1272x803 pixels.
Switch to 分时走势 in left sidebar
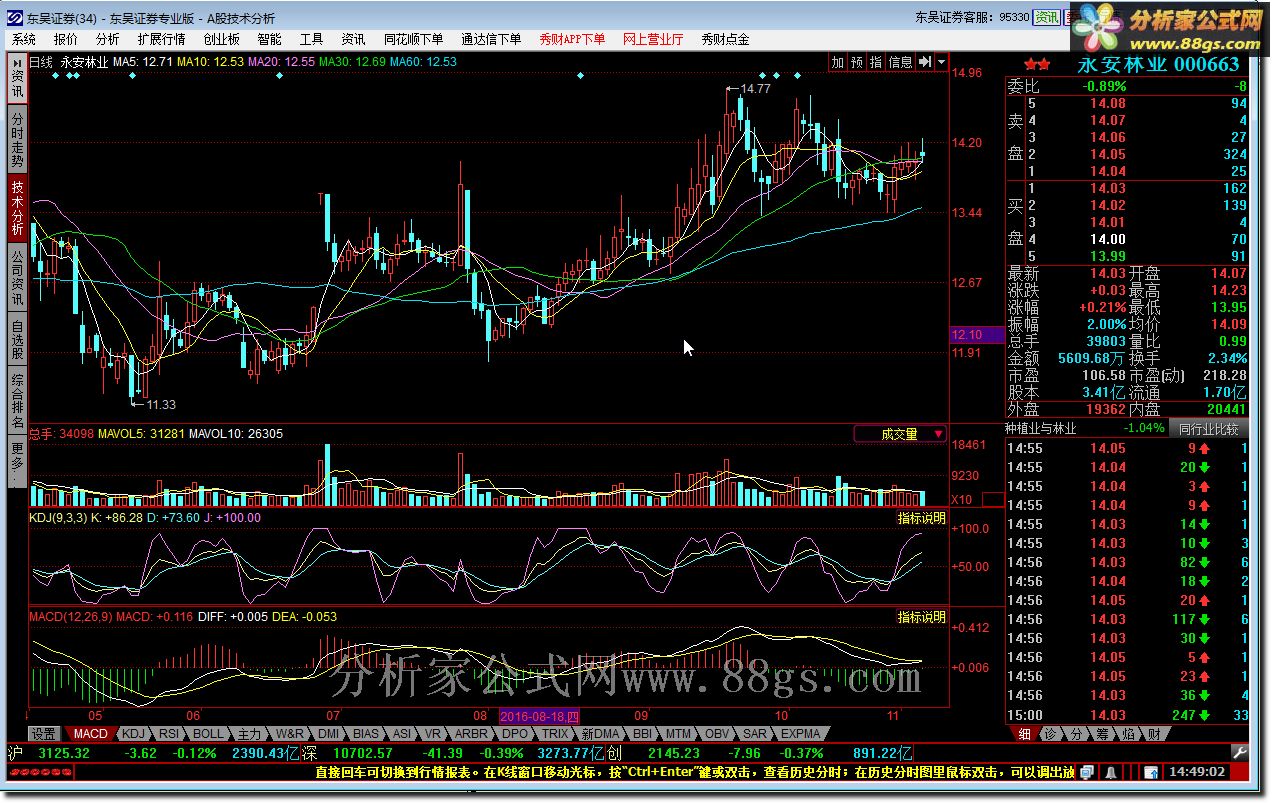pos(17,139)
